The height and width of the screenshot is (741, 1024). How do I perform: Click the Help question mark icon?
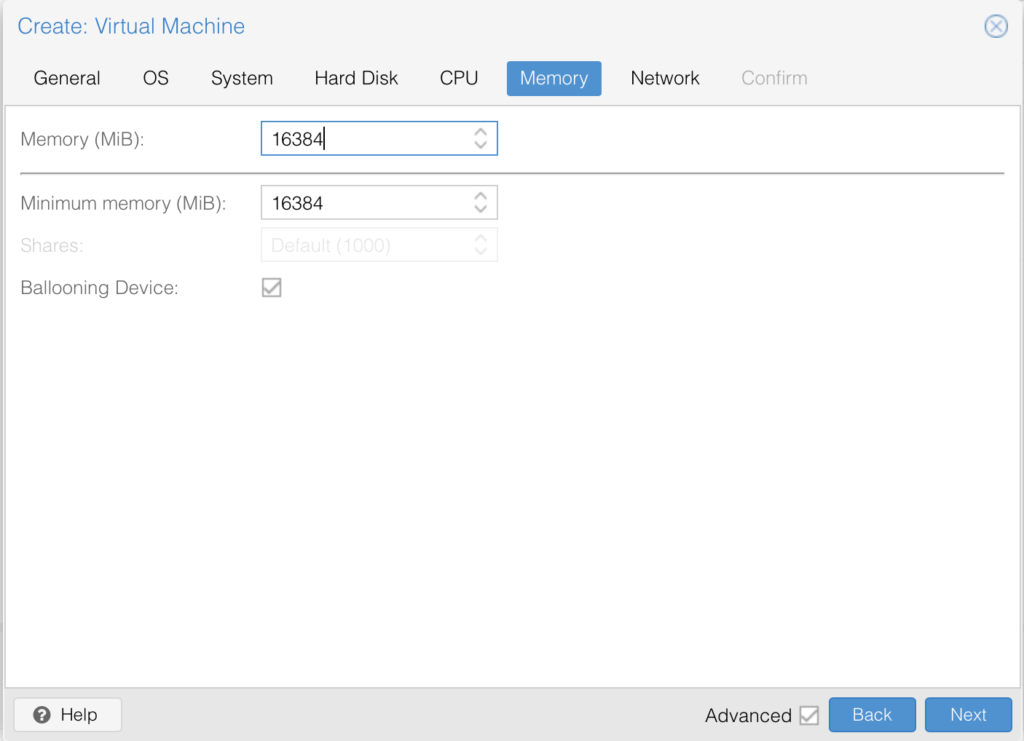coord(40,714)
